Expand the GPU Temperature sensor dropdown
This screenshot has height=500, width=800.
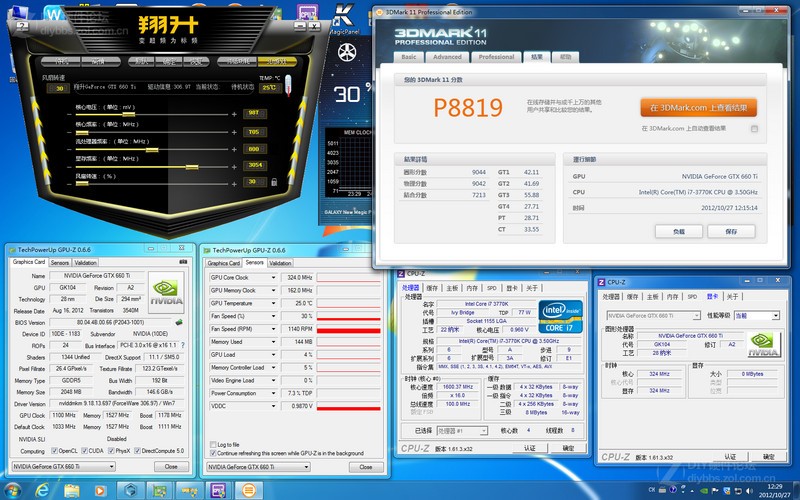273,303
